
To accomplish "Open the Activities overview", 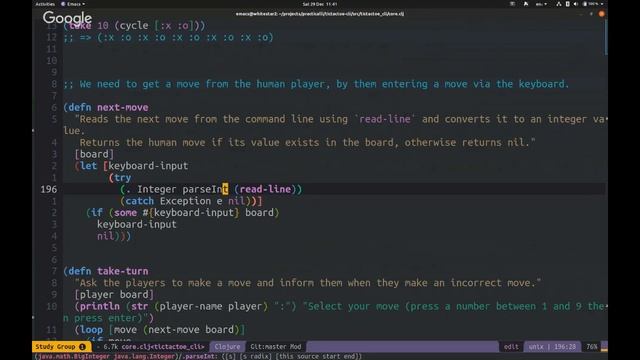I will point(45,4).
